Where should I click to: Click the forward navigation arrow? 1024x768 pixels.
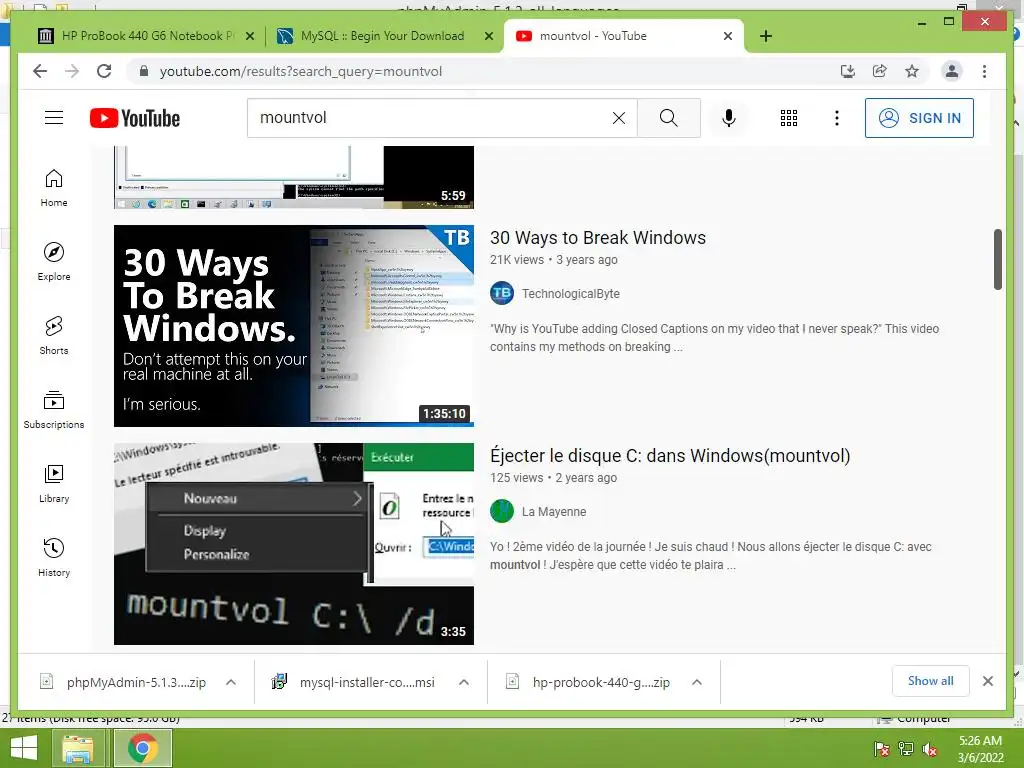point(72,71)
